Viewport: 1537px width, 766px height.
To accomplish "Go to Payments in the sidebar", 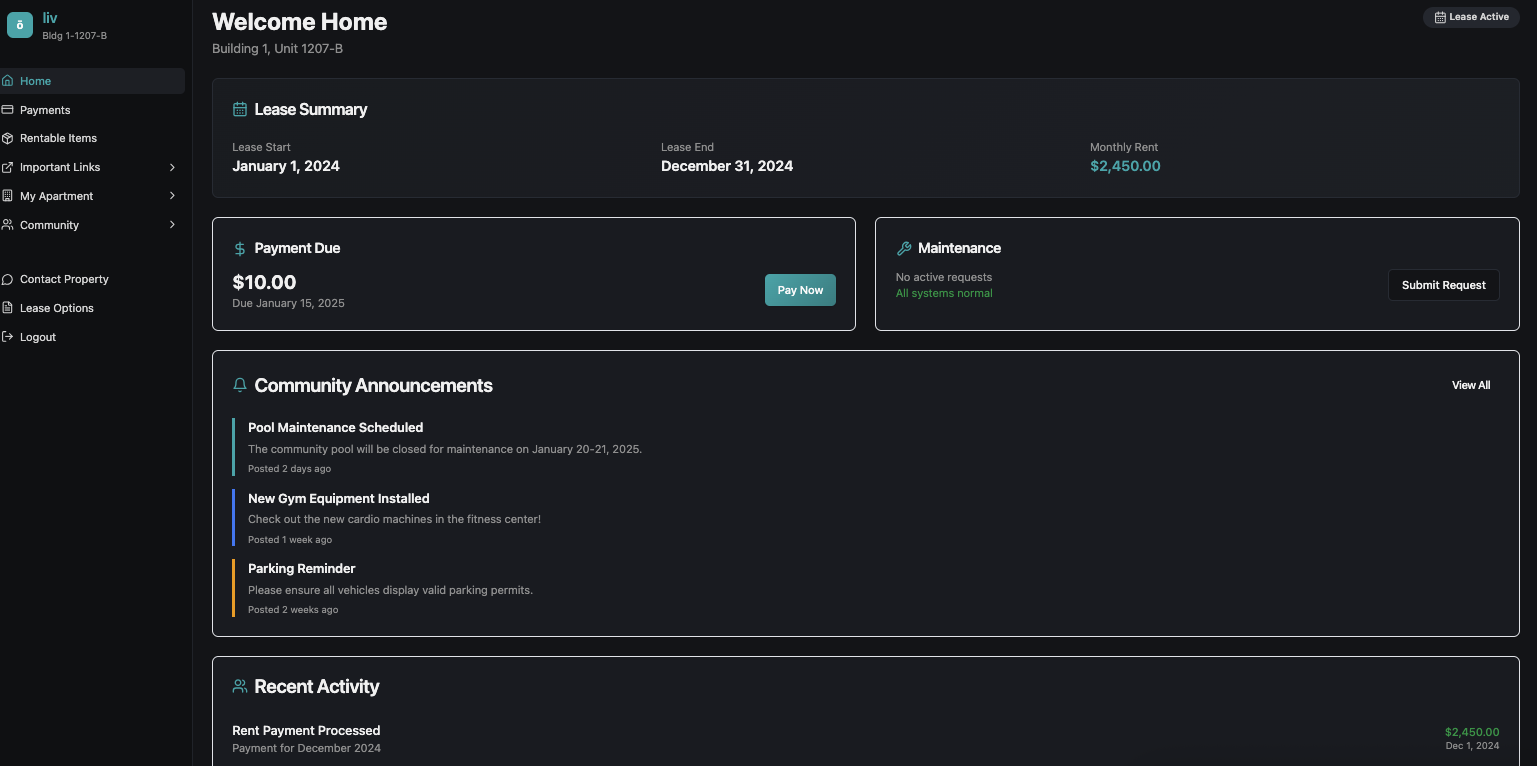I will [x=92, y=110].
